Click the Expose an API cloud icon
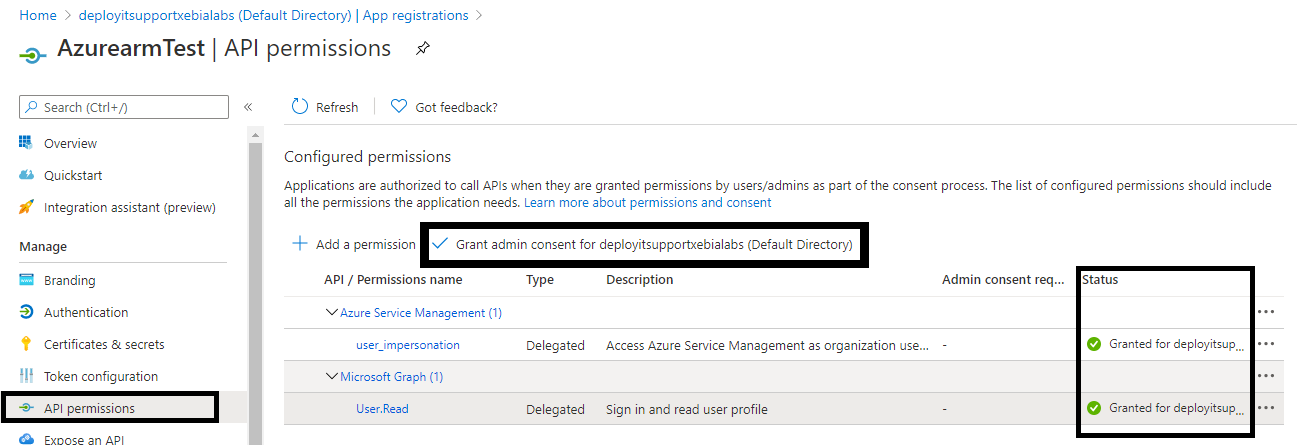The width and height of the screenshot is (1297, 445). point(27,439)
